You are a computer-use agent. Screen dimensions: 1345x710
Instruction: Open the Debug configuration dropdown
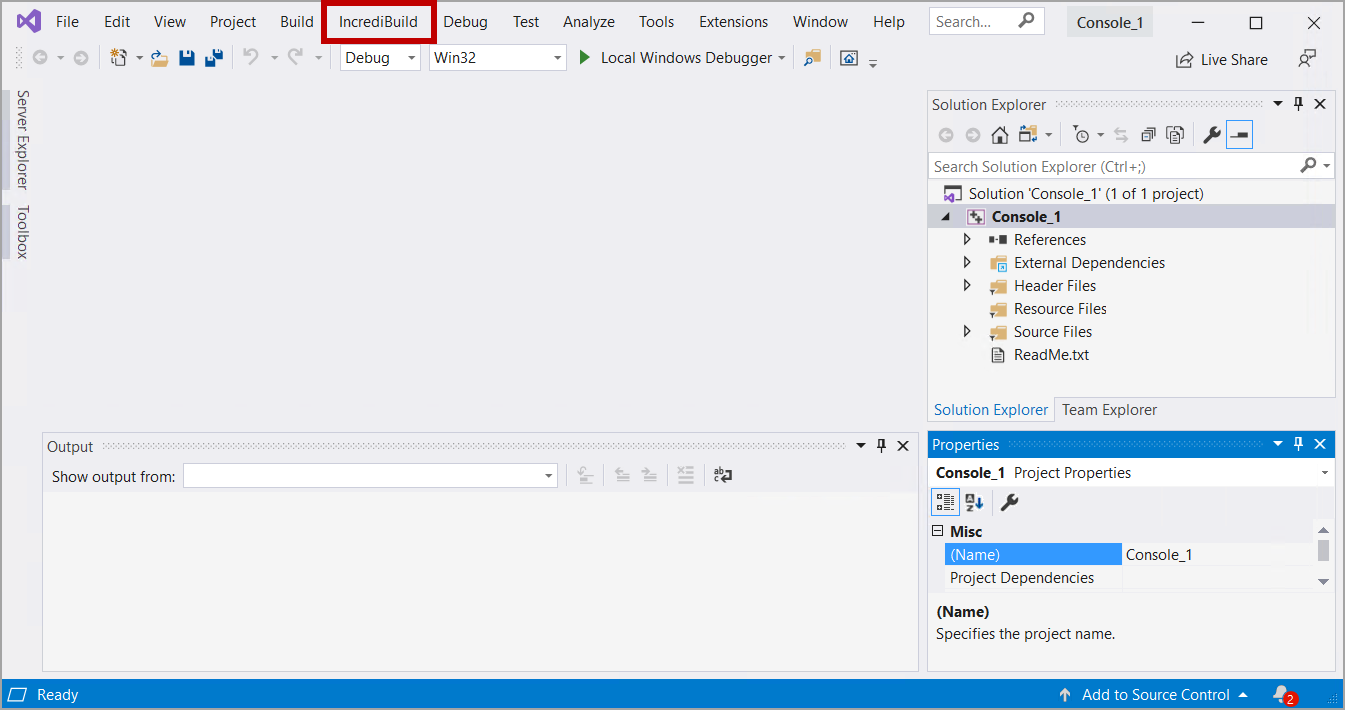tap(380, 58)
